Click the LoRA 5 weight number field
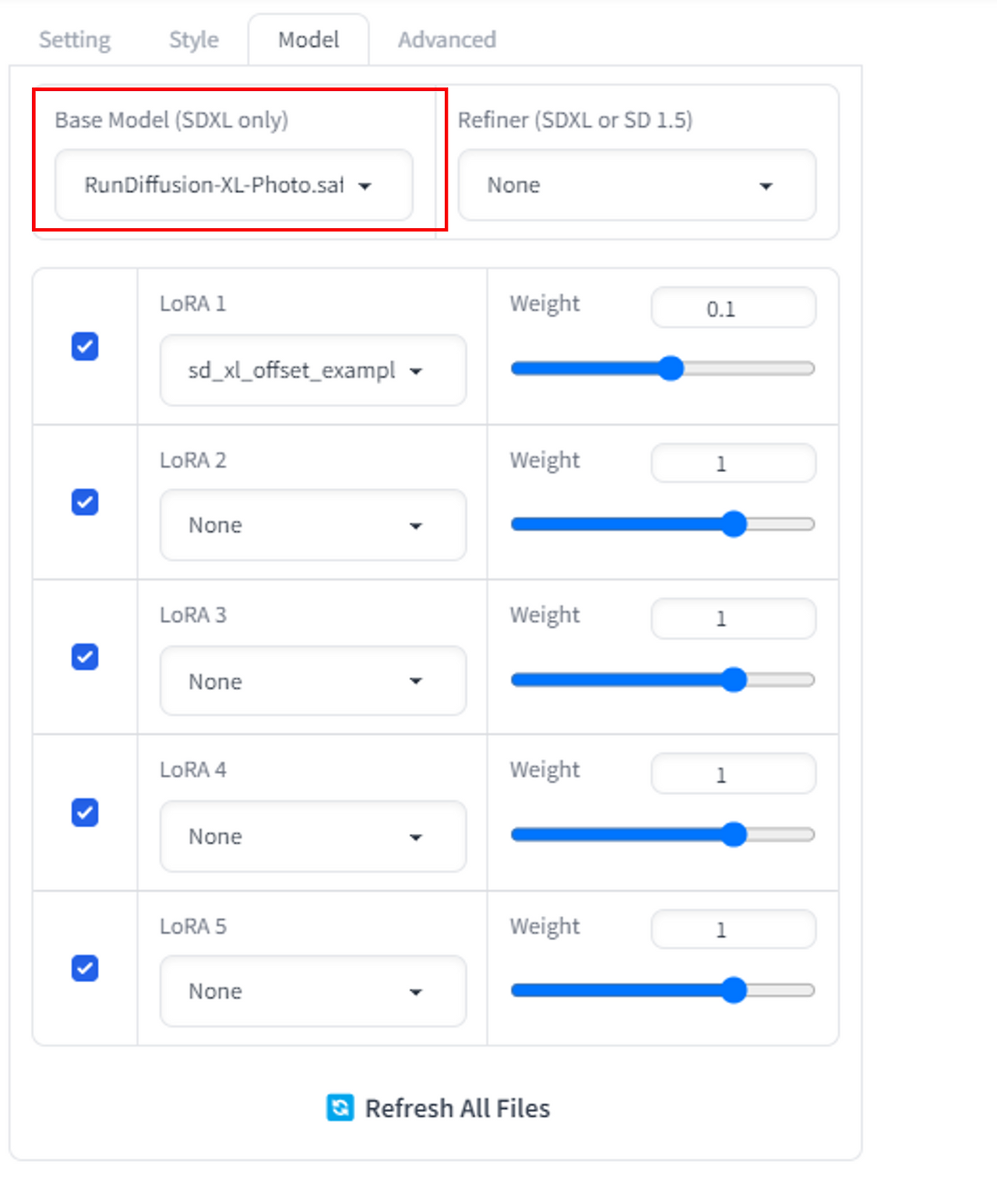 (x=734, y=930)
